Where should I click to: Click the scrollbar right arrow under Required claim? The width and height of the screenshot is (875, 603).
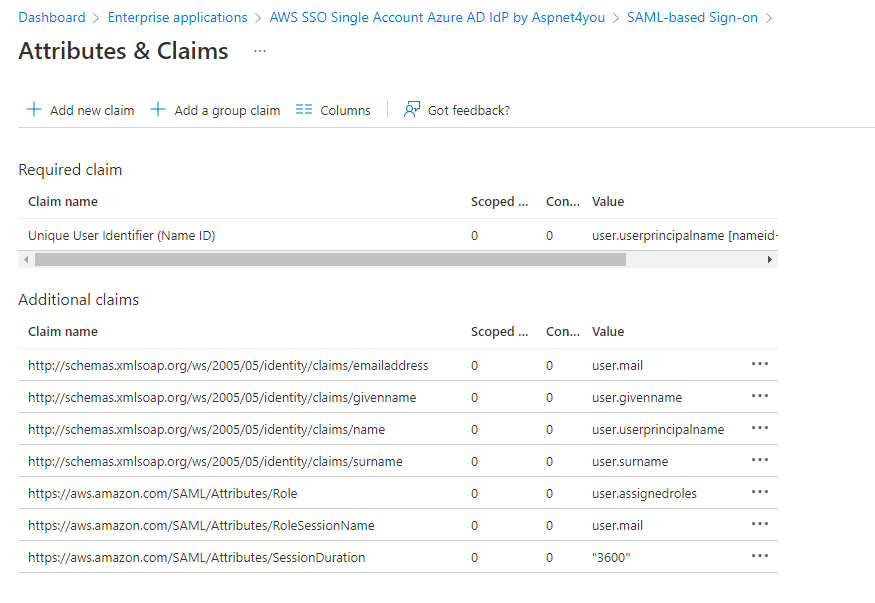pos(770,259)
